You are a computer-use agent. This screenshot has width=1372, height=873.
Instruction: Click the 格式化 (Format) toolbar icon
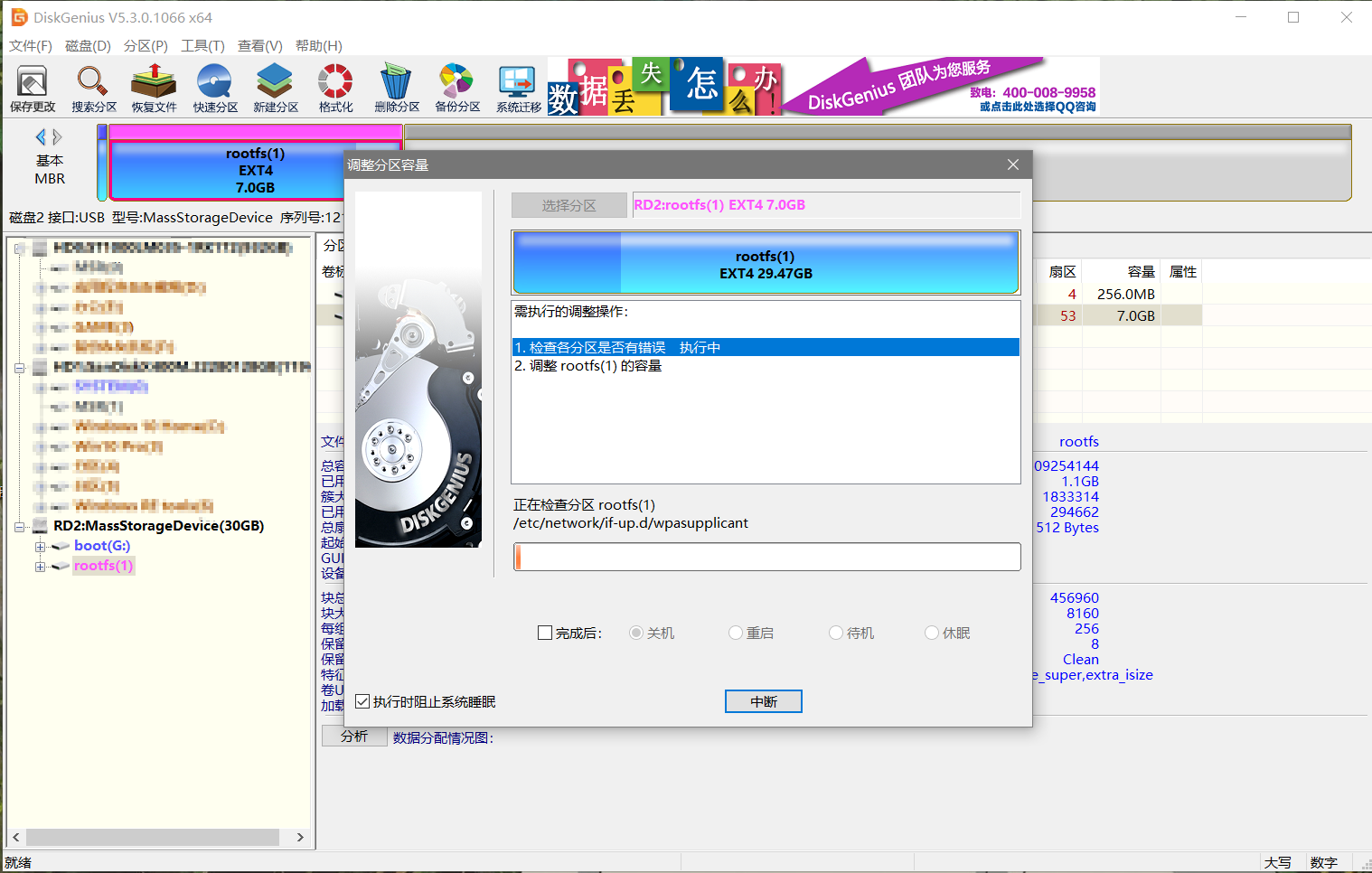coord(335,89)
